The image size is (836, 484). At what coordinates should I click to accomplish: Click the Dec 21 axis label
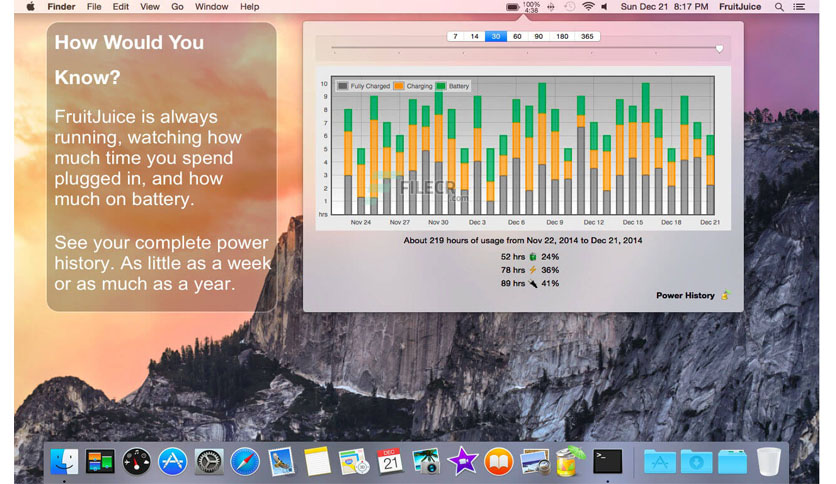click(710, 222)
